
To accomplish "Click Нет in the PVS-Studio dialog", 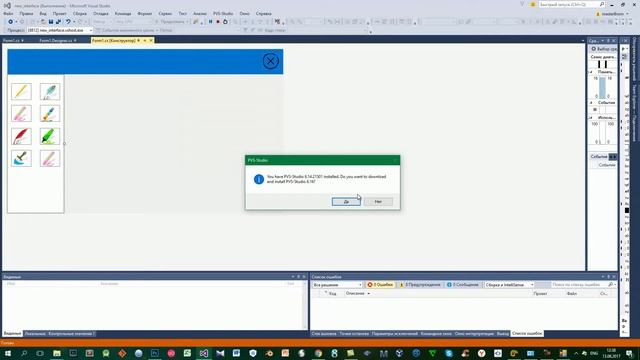I will tap(378, 202).
